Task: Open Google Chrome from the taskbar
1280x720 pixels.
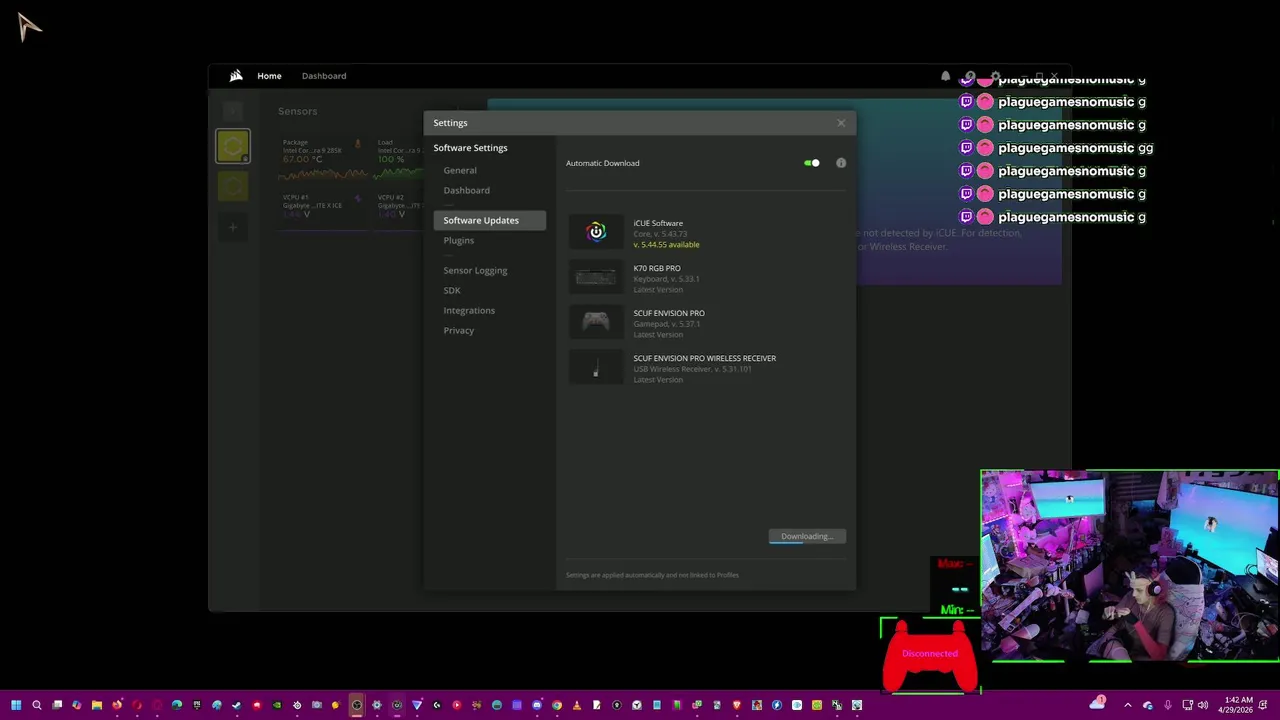Action: click(x=557, y=705)
